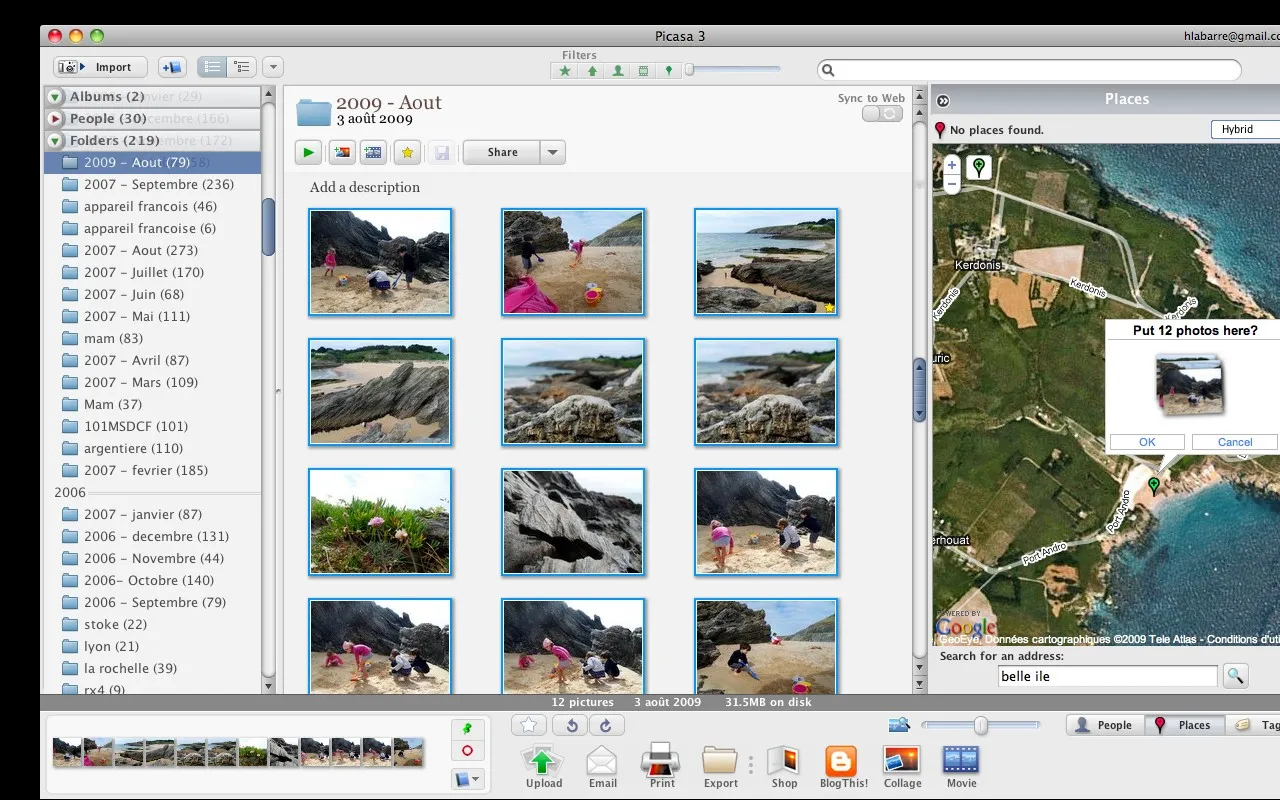1280x800 pixels.
Task: Collapse the Places panel with double-arrow button
Action: point(943,100)
